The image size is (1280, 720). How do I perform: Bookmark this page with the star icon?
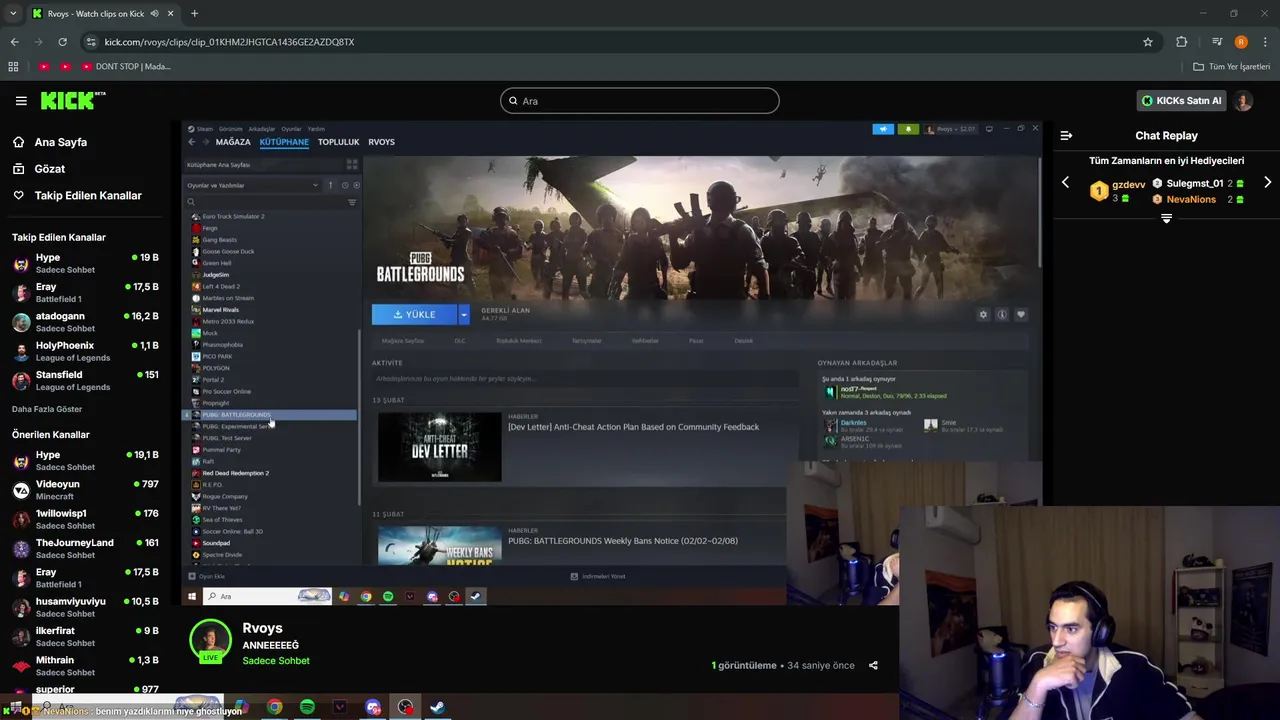pos(1148,42)
